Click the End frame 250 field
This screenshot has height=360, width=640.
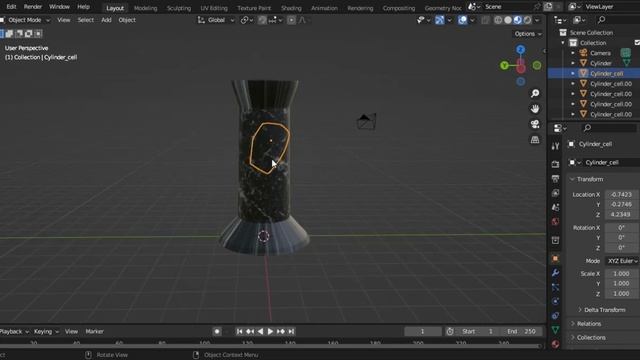click(x=522, y=331)
